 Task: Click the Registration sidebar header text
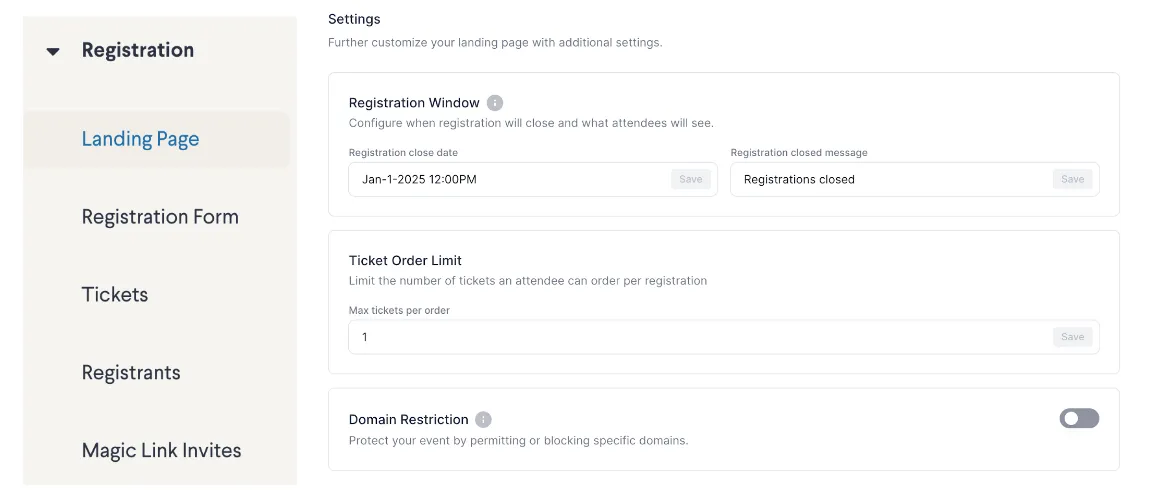(138, 51)
